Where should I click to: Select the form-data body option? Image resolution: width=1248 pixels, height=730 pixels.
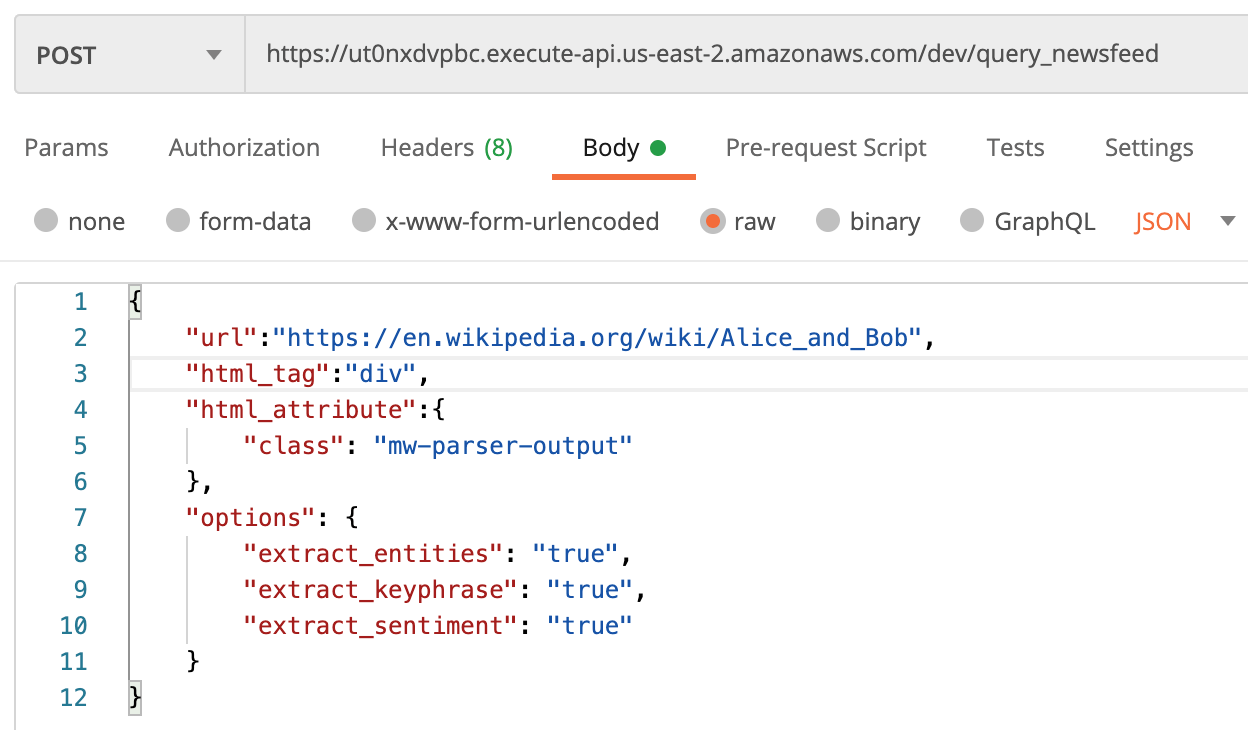point(238,221)
